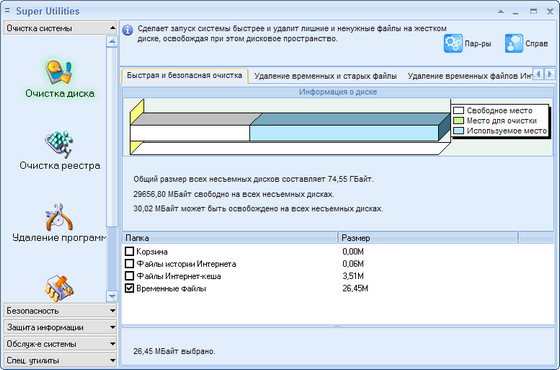Viewport: 560px width, 370px height.
Task: Click the blue info icon near description
Action: pyautogui.click(x=128, y=30)
